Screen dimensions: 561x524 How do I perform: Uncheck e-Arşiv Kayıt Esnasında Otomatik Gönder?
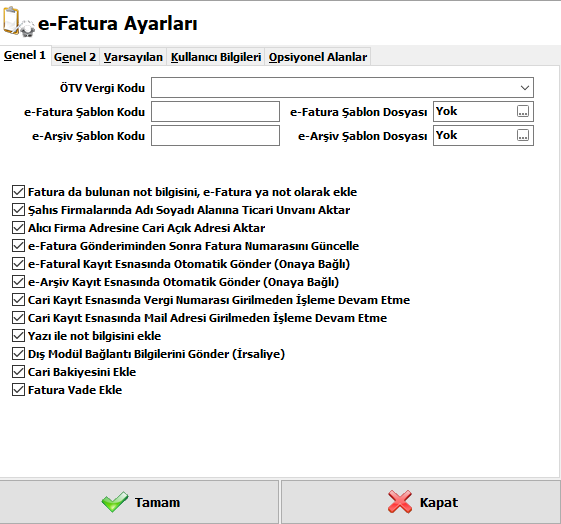click(x=18, y=281)
